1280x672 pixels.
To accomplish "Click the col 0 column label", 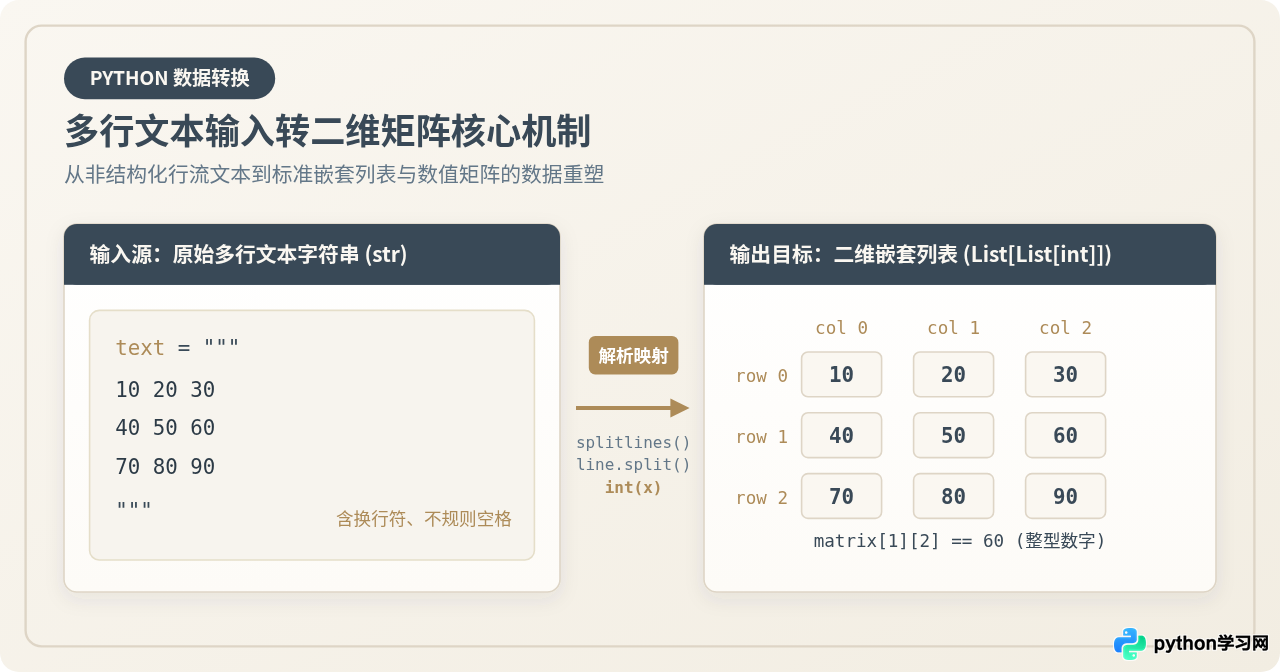I will point(841,328).
